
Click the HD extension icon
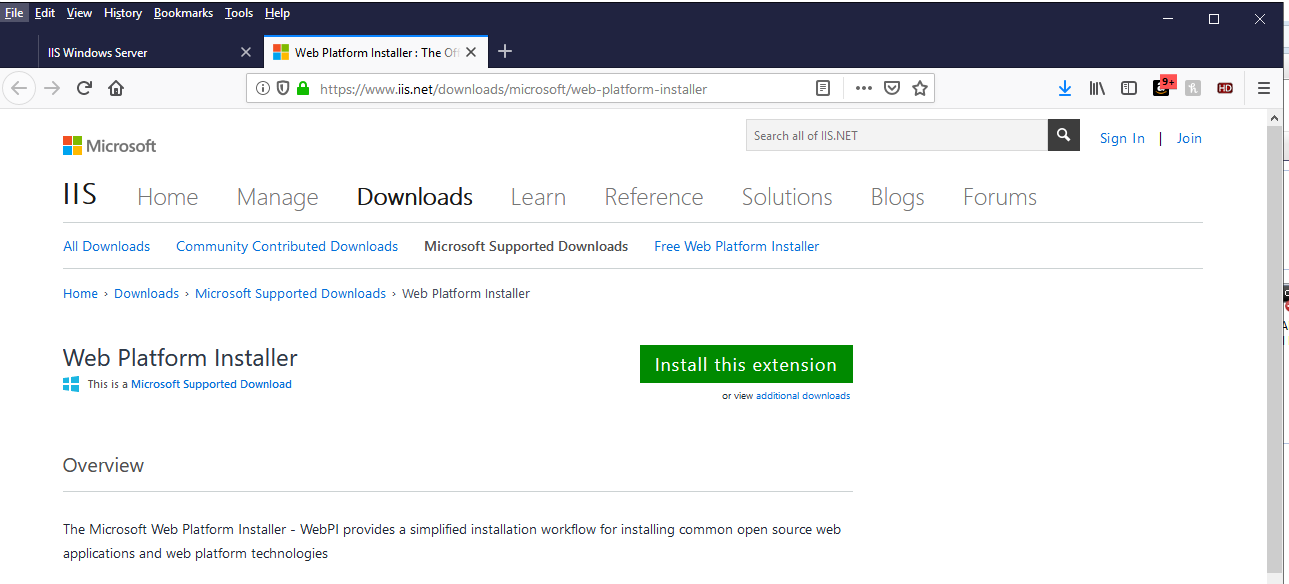(x=1225, y=88)
